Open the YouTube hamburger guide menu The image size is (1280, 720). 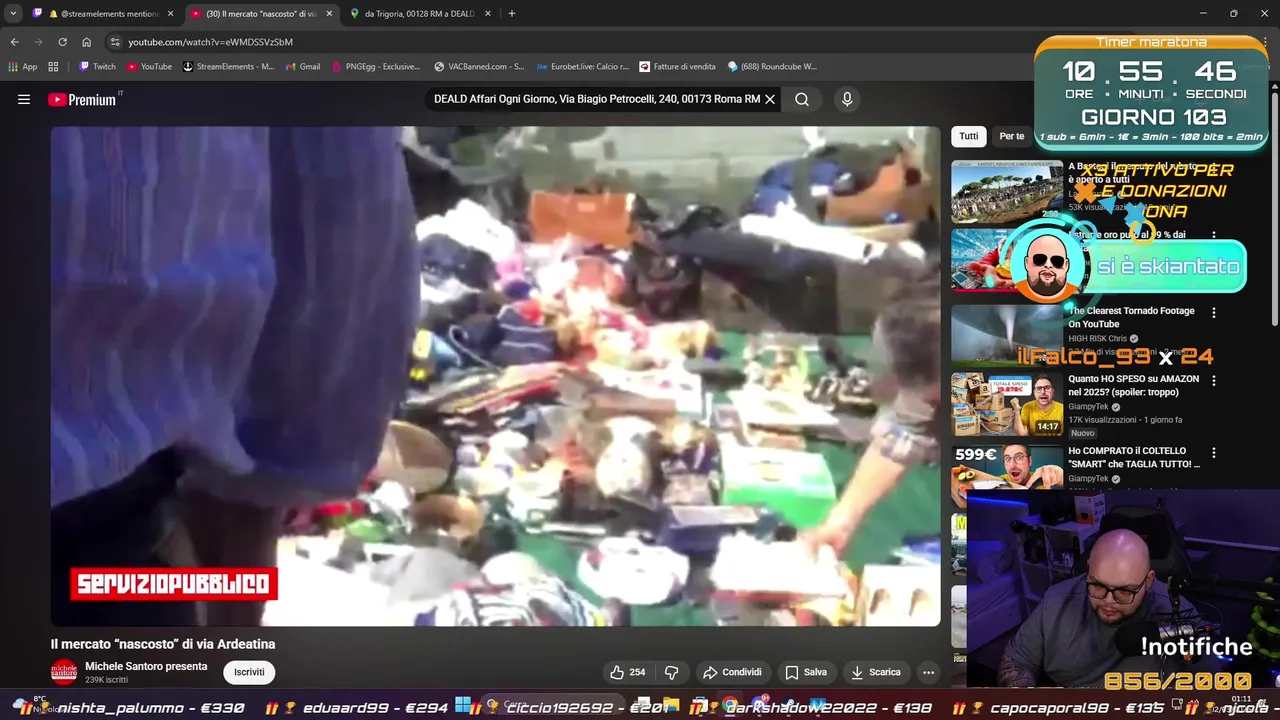24,99
